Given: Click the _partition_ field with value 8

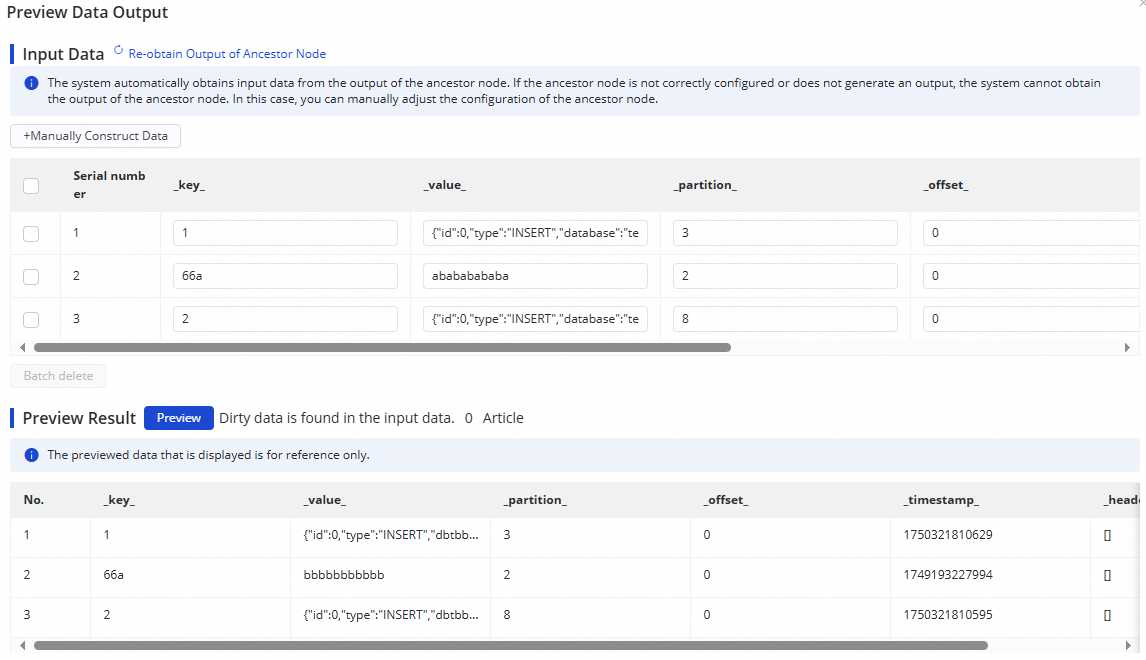Looking at the screenshot, I should (785, 319).
